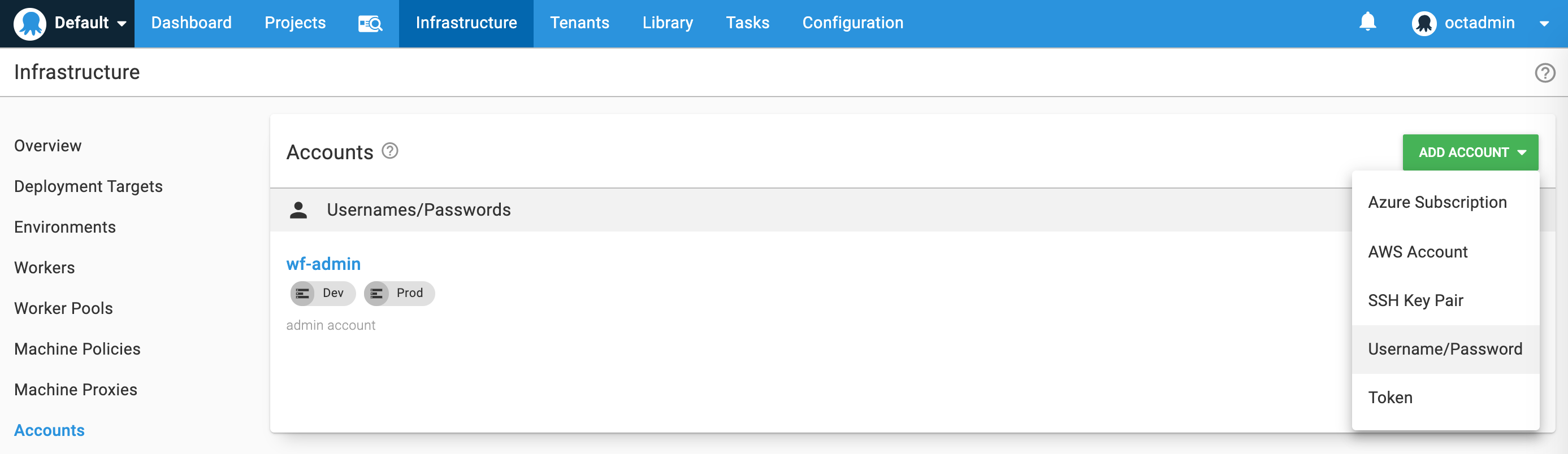Click the Usernames/Passwords person icon
1568x454 pixels.
click(298, 210)
